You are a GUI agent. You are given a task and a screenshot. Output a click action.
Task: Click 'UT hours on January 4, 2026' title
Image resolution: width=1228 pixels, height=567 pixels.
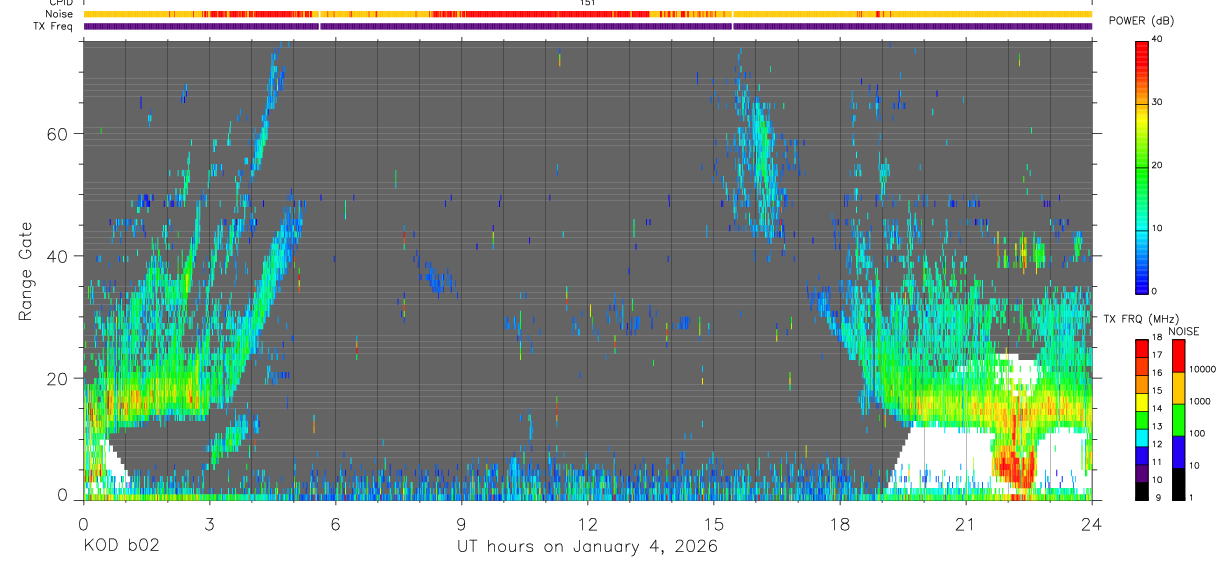click(587, 547)
